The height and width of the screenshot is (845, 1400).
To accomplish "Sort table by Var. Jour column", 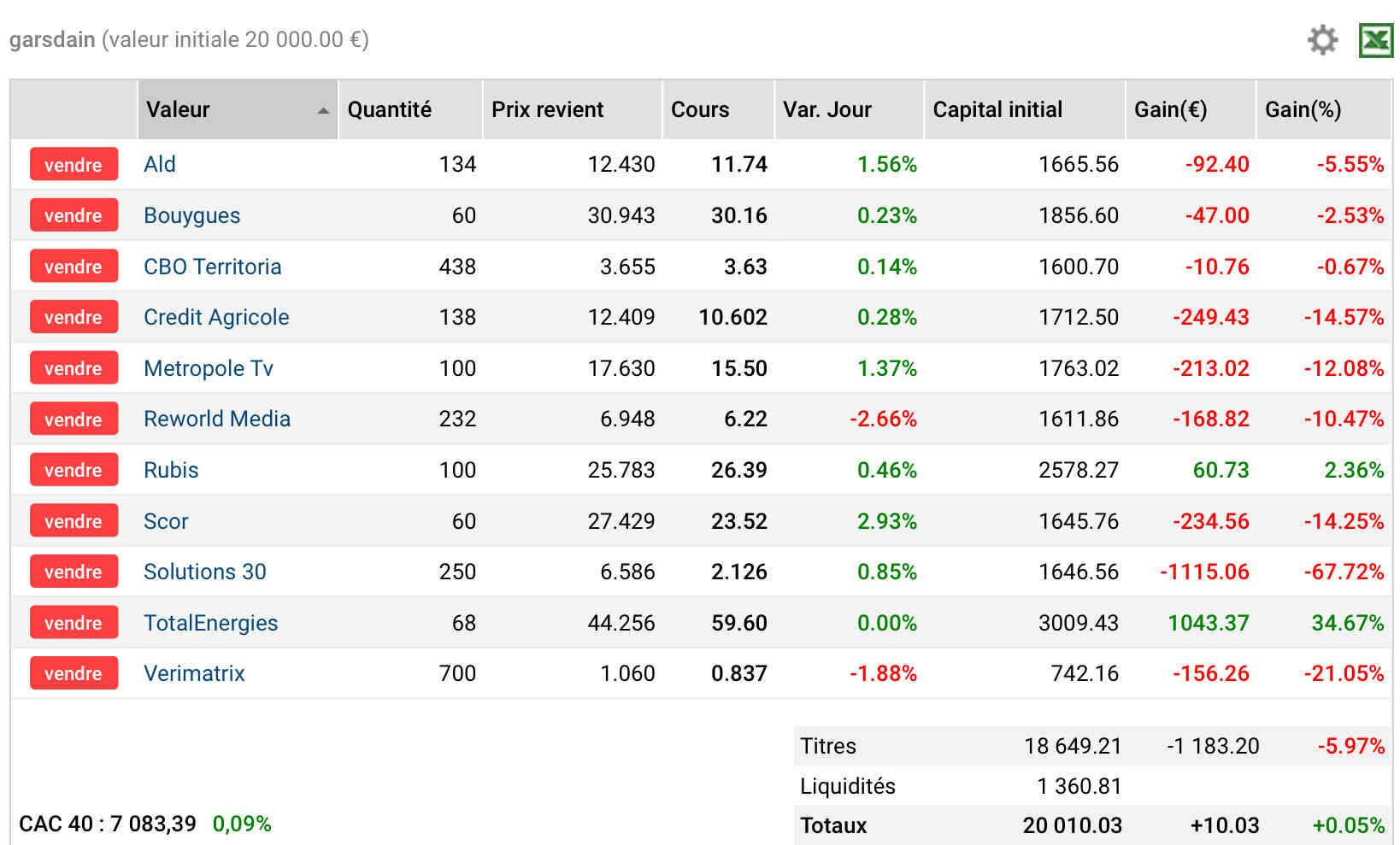I will (849, 109).
